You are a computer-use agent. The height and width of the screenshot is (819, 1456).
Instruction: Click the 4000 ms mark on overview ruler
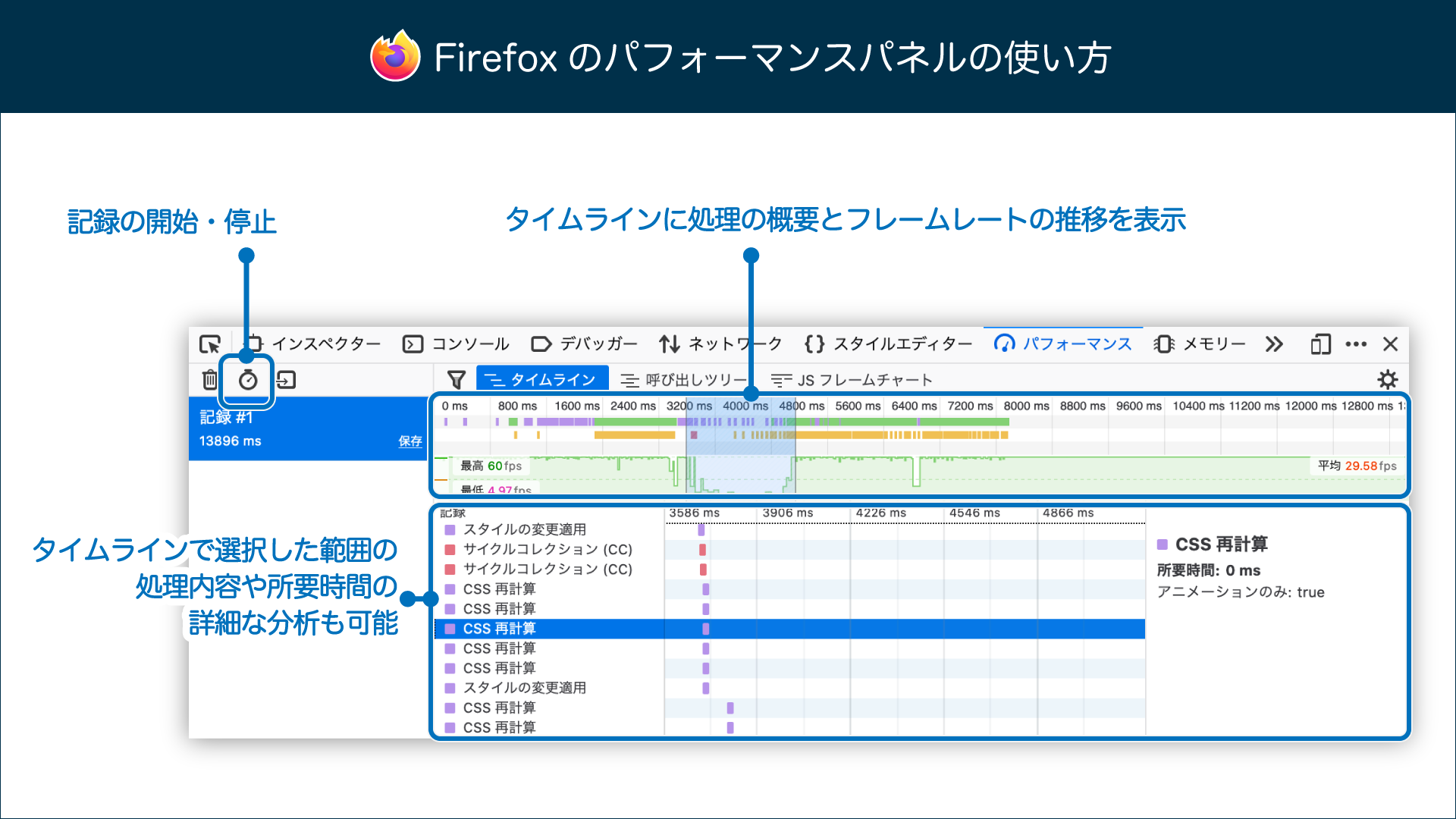[745, 406]
